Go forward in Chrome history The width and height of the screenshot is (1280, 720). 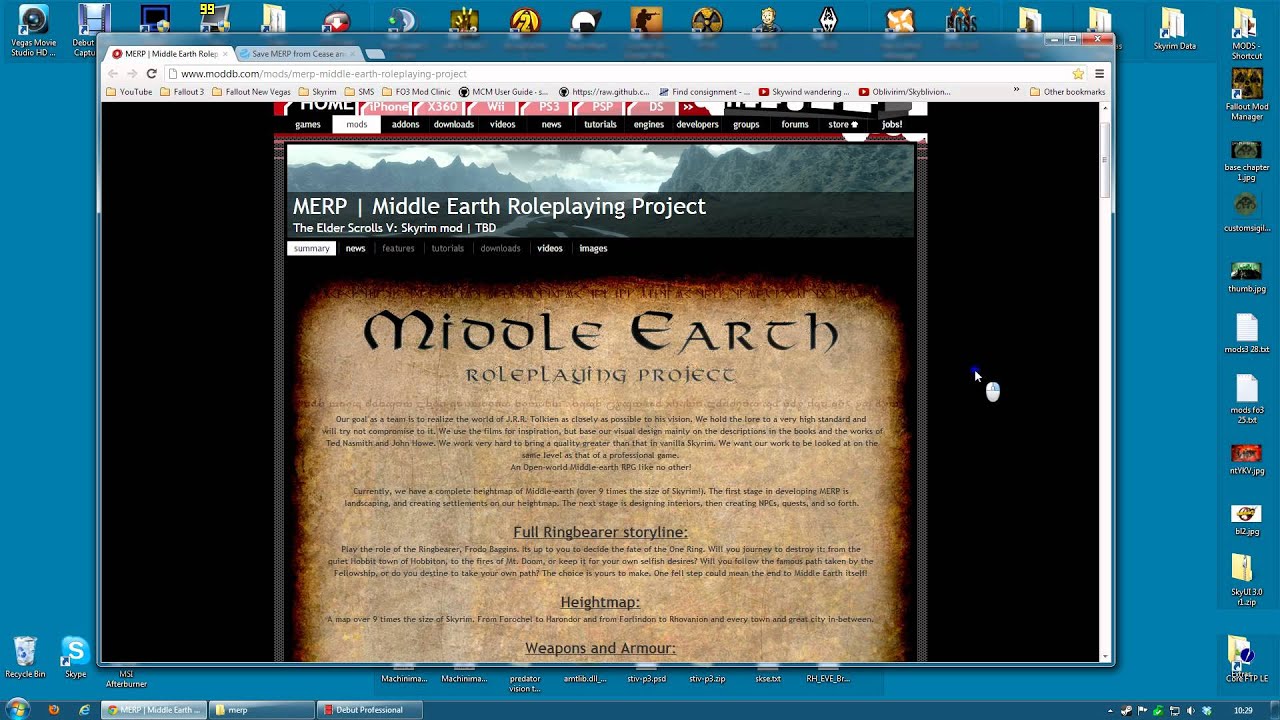point(132,73)
